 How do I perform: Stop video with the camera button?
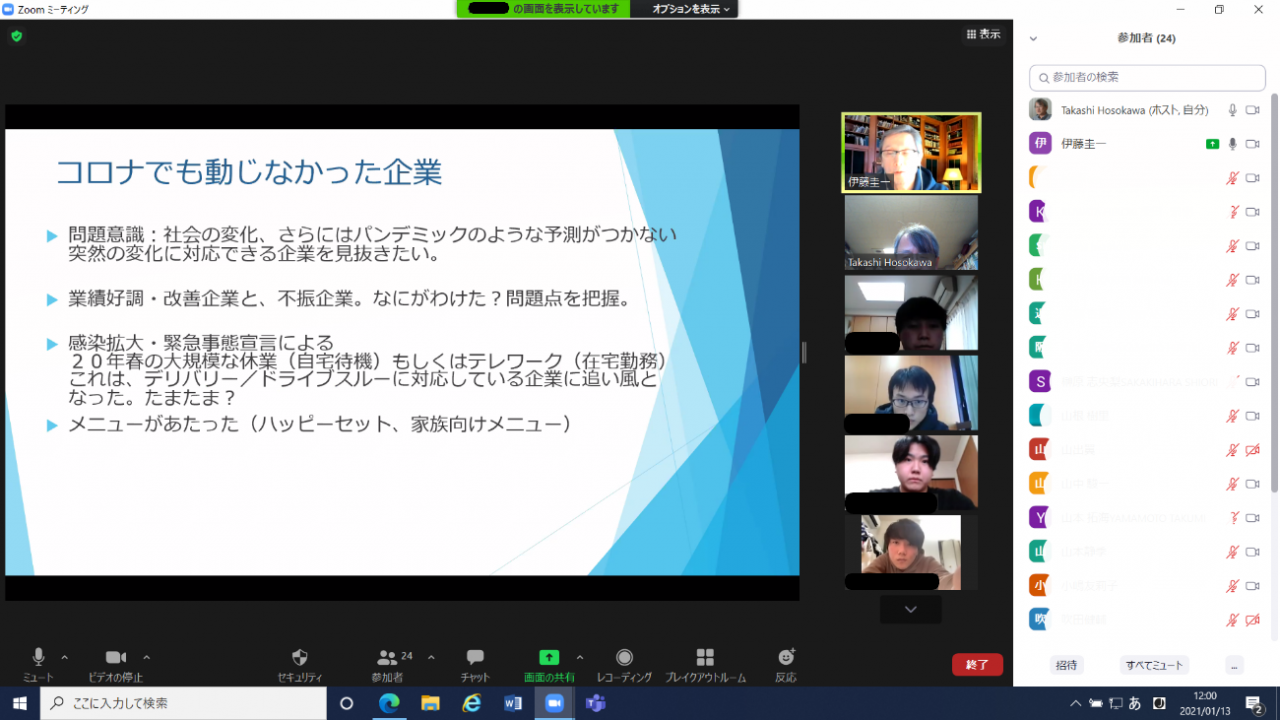116,657
